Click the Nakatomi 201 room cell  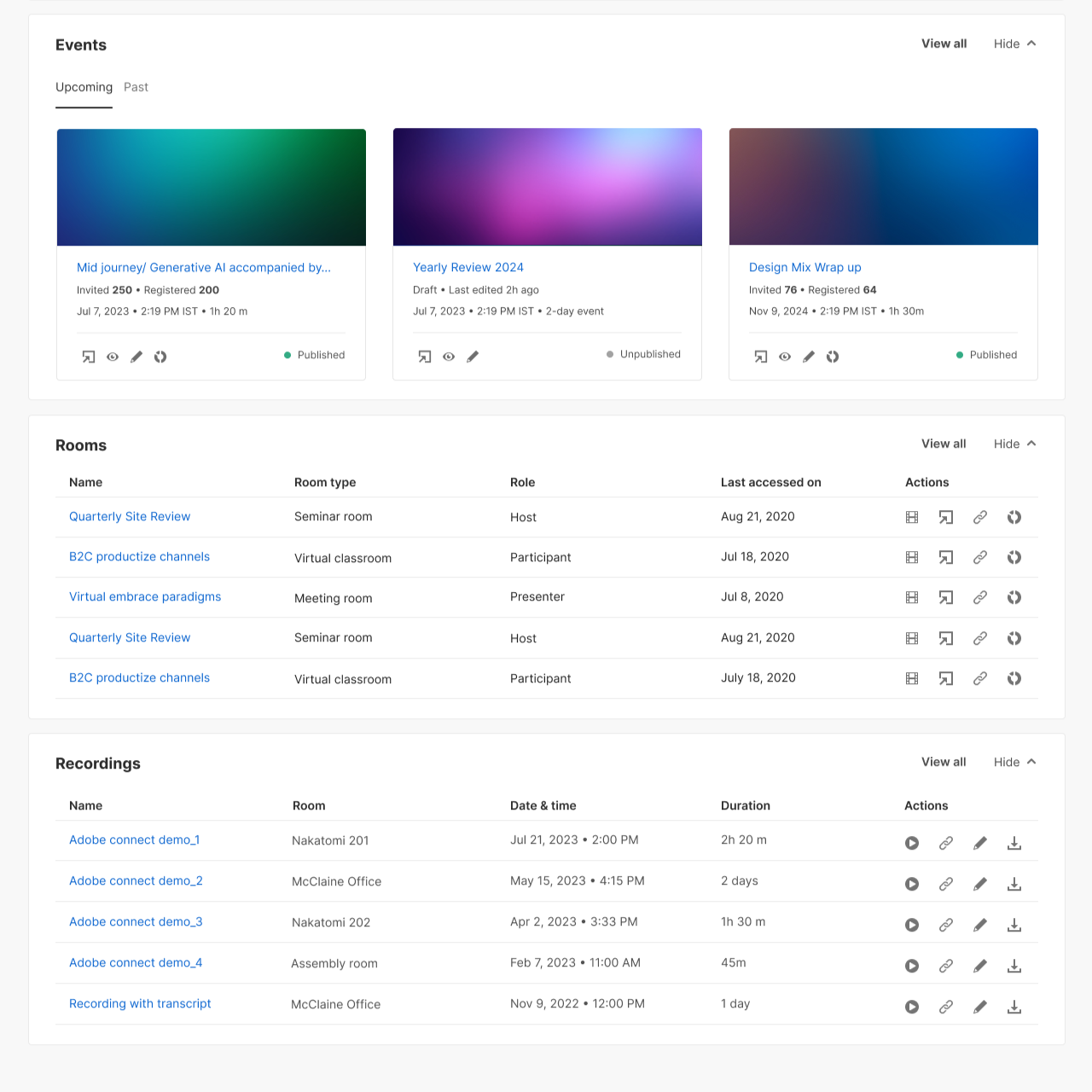[x=330, y=840]
